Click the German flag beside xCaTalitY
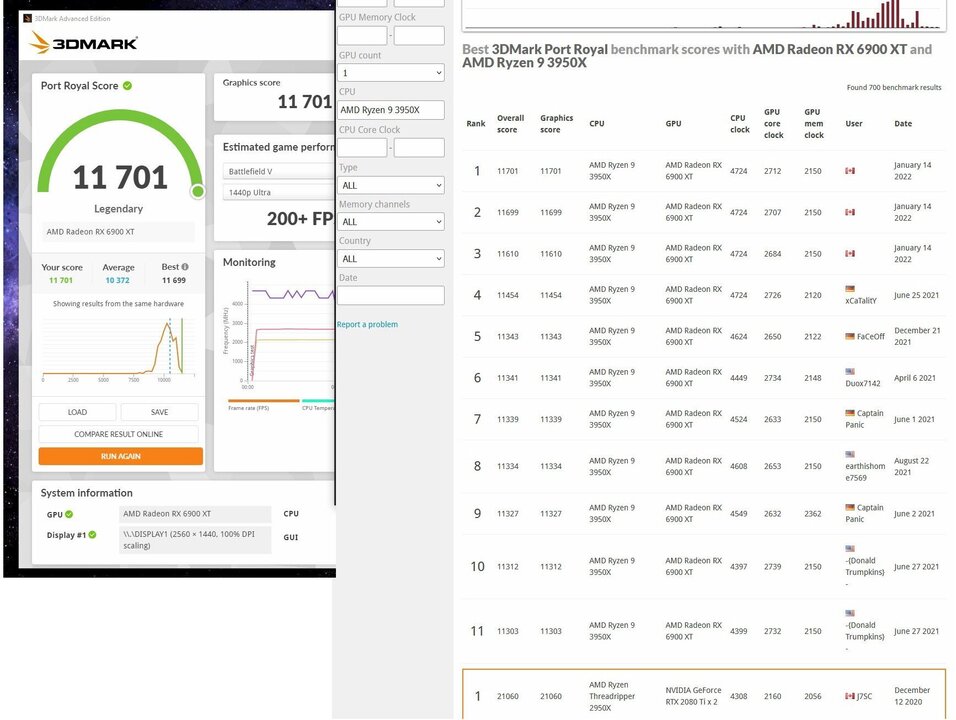This screenshot has height=720, width=956. pos(850,288)
